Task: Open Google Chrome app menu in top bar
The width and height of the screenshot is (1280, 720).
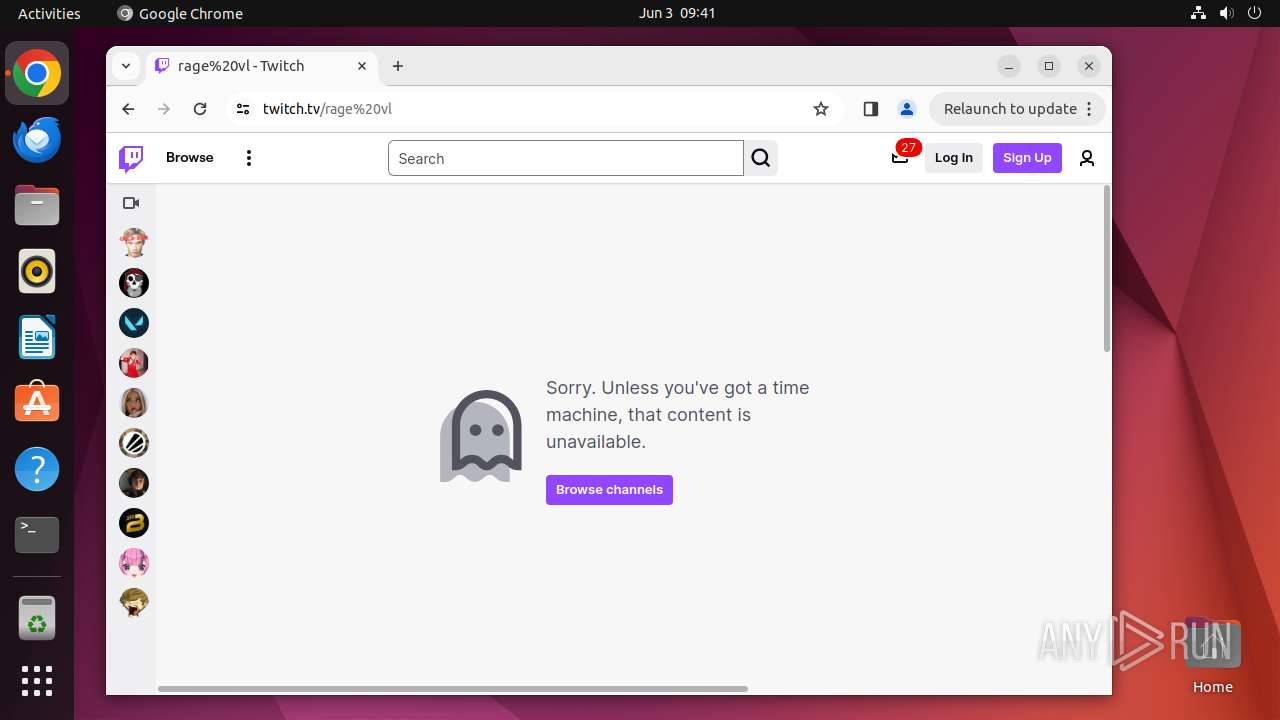Action: point(180,13)
